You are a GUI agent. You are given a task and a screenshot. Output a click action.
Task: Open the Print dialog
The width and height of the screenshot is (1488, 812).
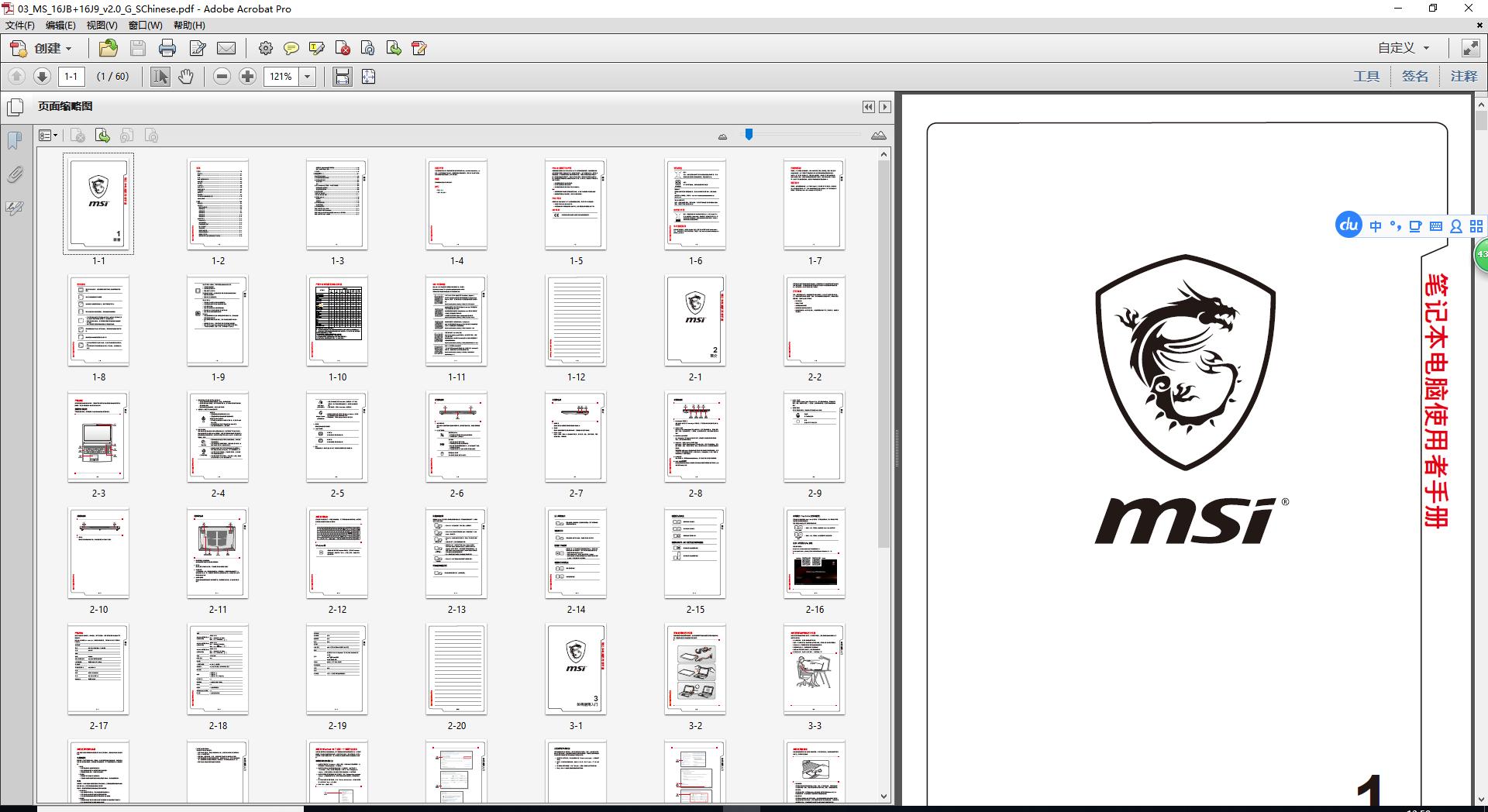pos(167,48)
